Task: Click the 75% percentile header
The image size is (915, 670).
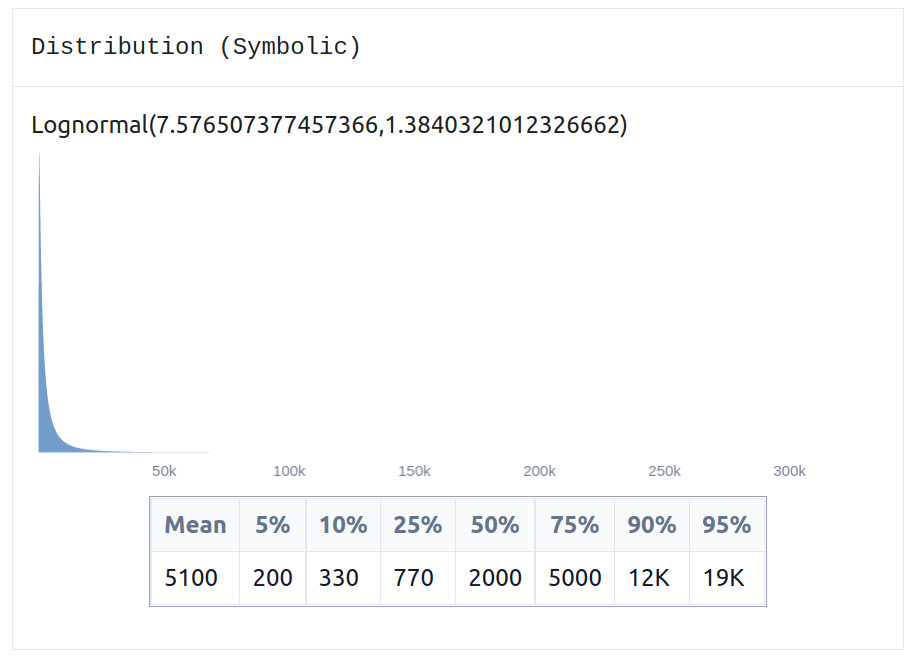Action: (575, 525)
